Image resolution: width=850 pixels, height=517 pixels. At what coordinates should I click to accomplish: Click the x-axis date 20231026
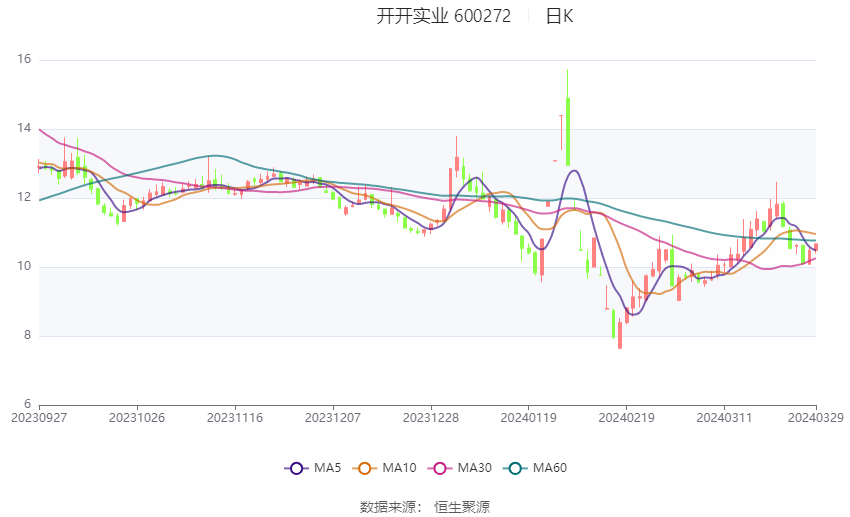[x=137, y=418]
